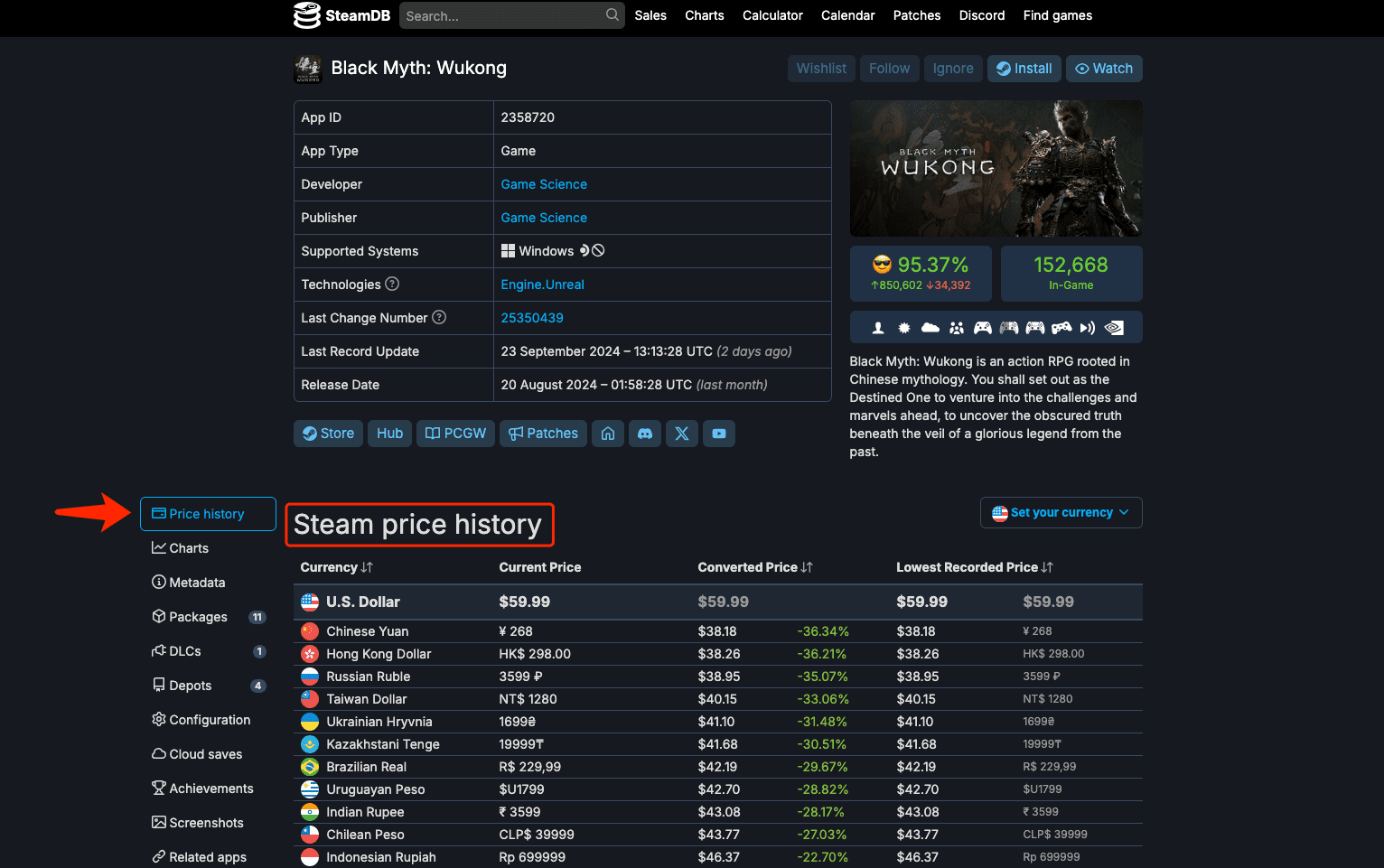Click the Store button
Image resolution: width=1384 pixels, height=868 pixels.
click(x=328, y=434)
